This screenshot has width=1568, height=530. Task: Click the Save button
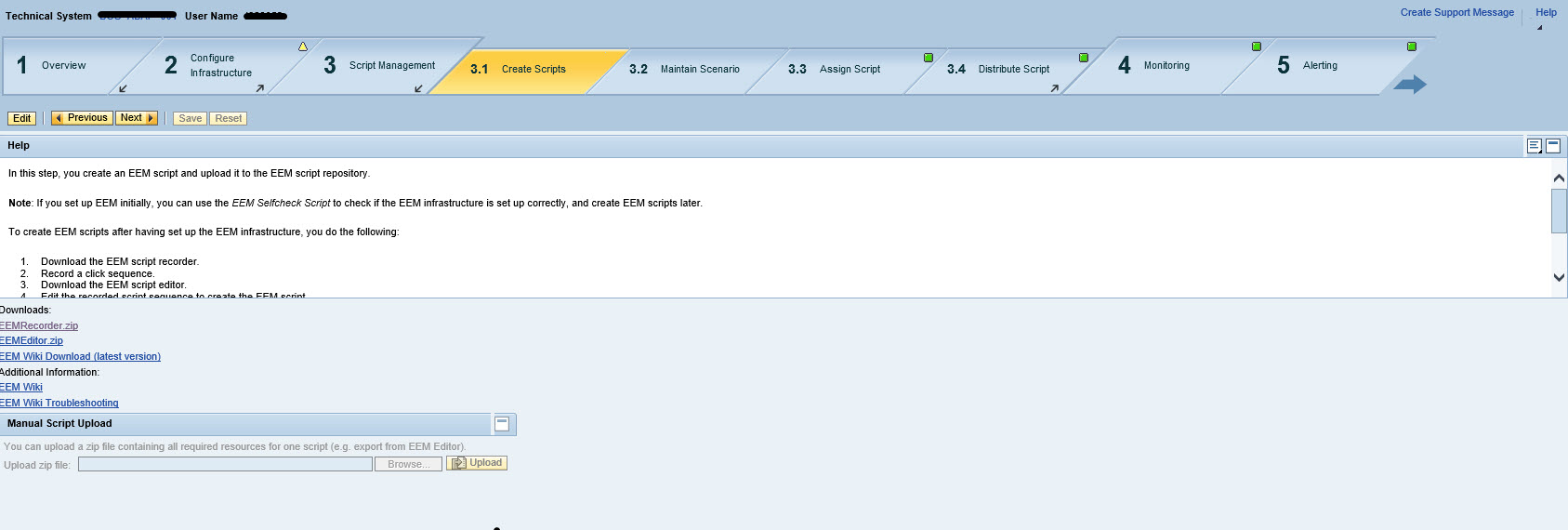click(x=190, y=118)
